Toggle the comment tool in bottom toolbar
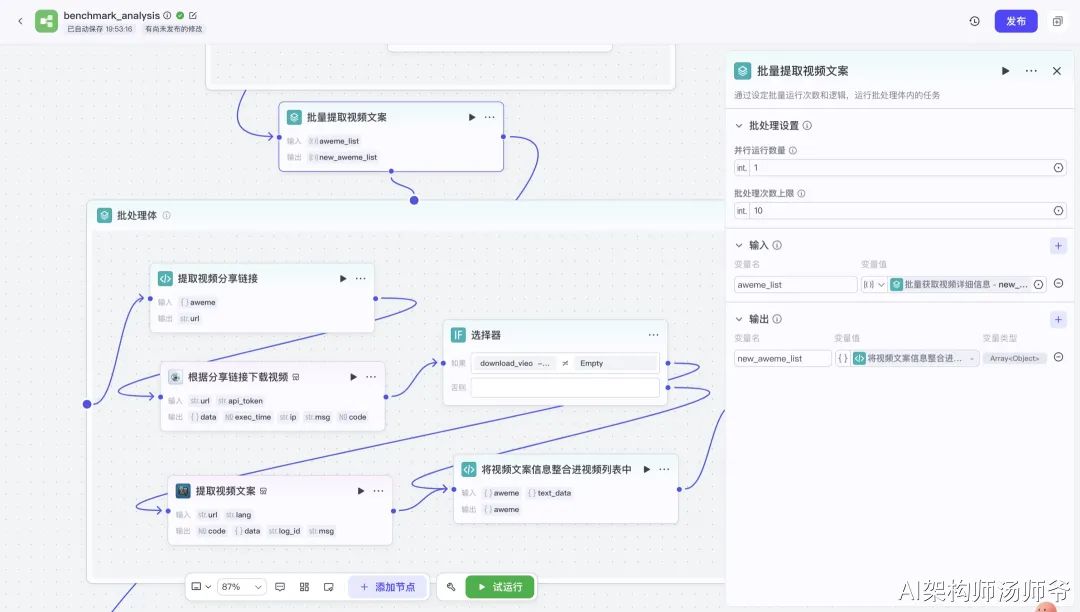 (280, 587)
